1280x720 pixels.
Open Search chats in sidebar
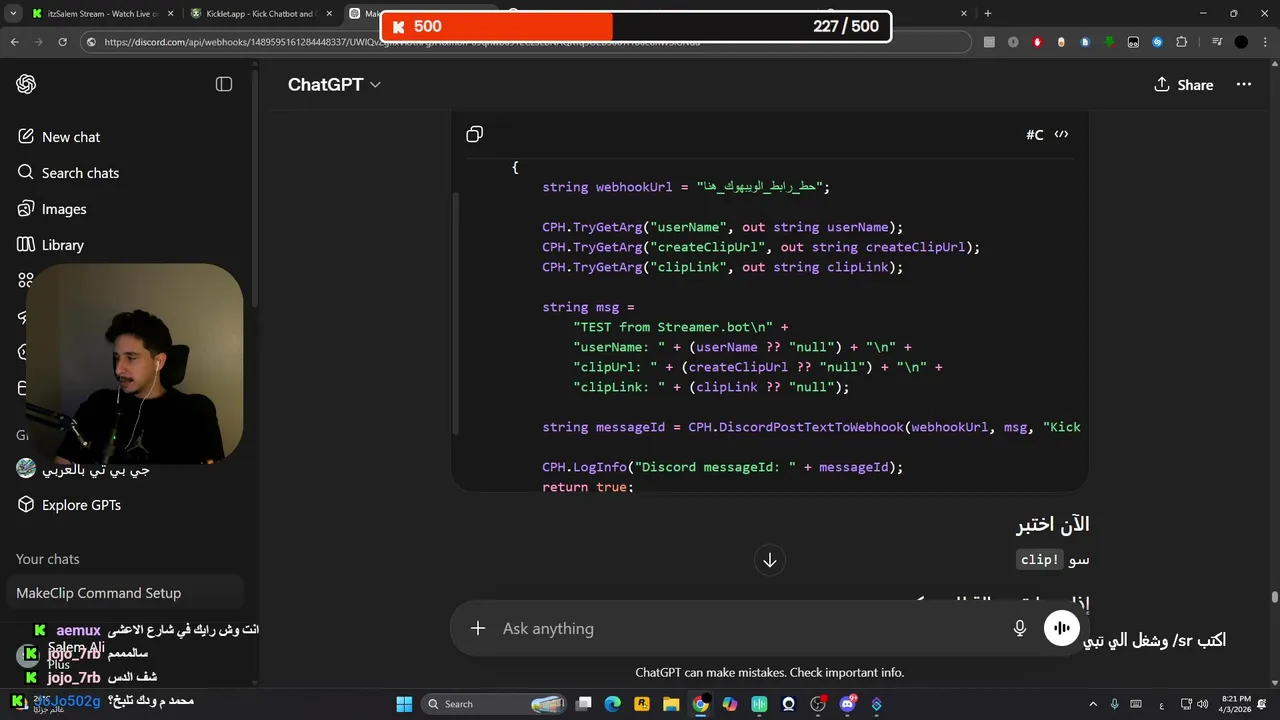(68, 173)
